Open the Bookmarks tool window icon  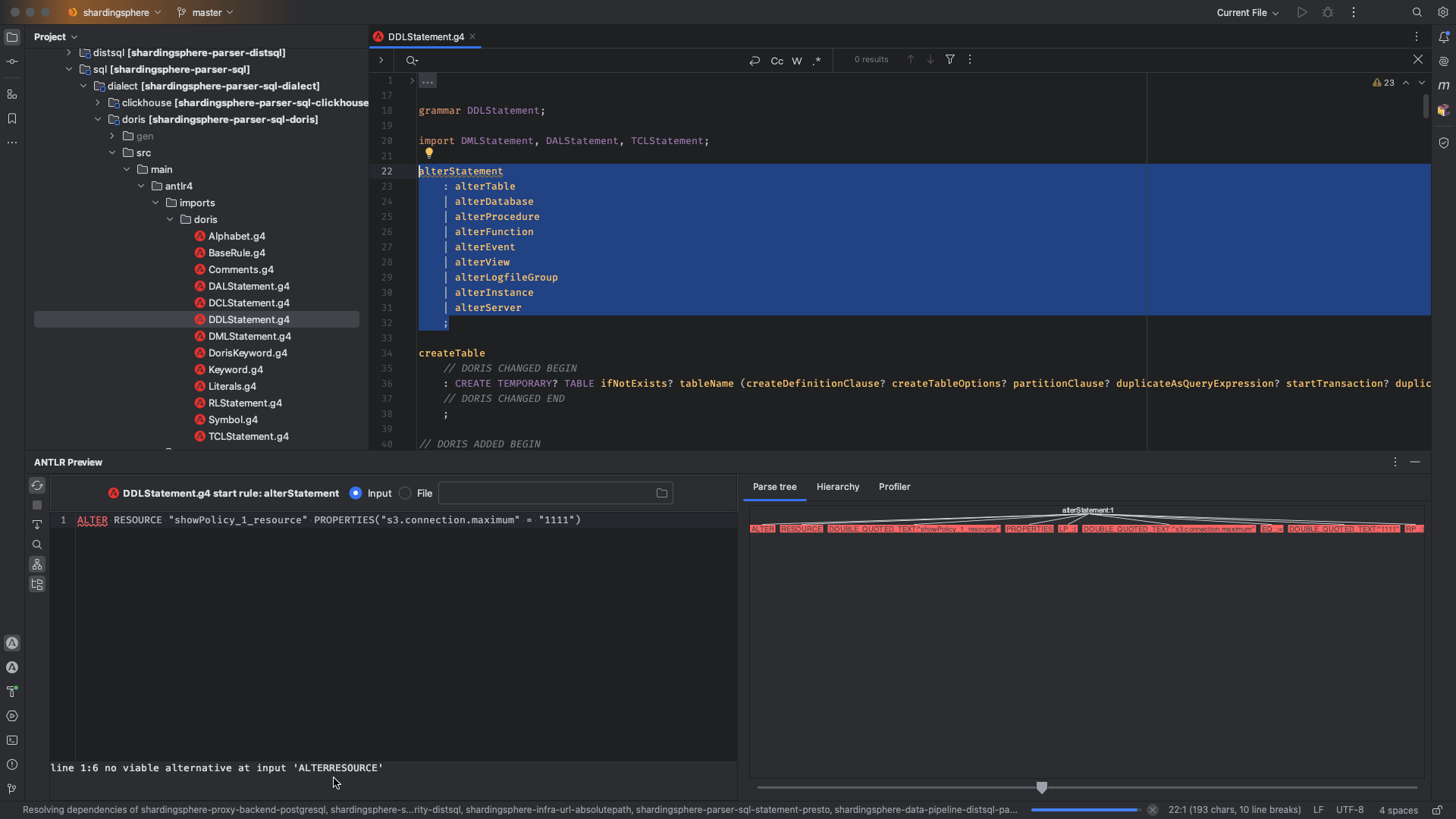pyautogui.click(x=12, y=119)
